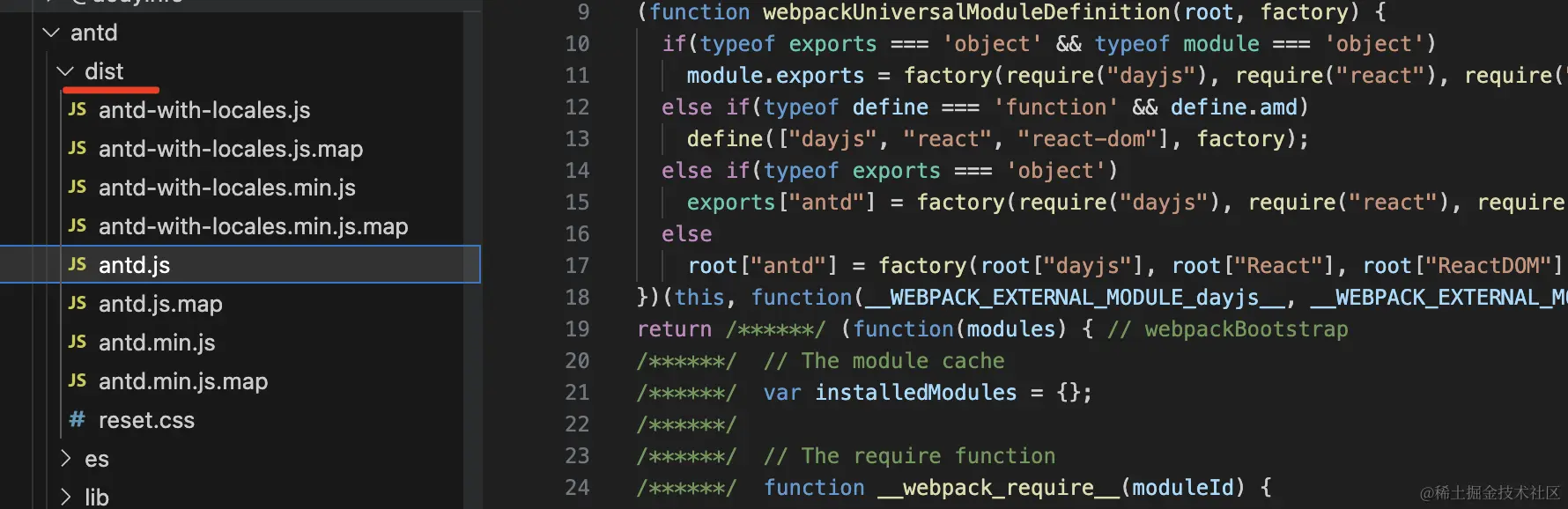Open reset.css file
The height and width of the screenshot is (509, 1568).
pos(146,420)
